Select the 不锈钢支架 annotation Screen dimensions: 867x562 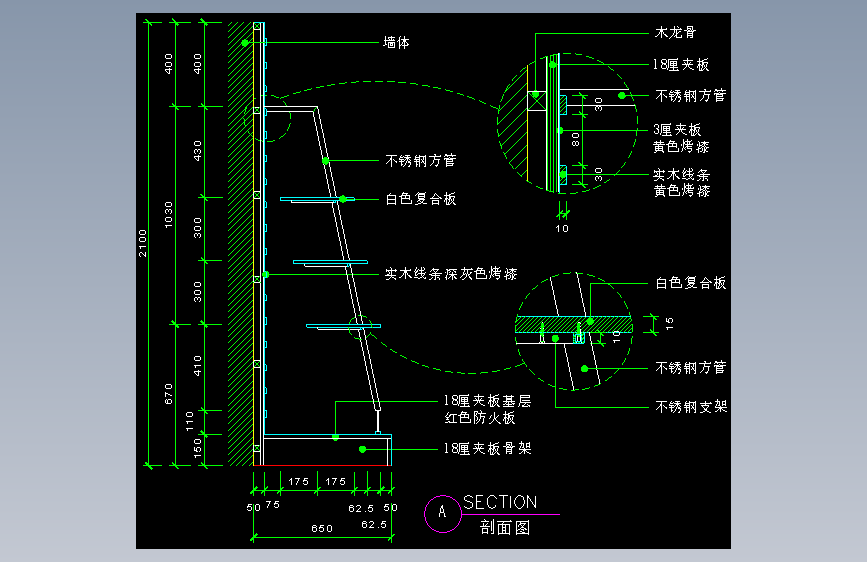tap(691, 407)
